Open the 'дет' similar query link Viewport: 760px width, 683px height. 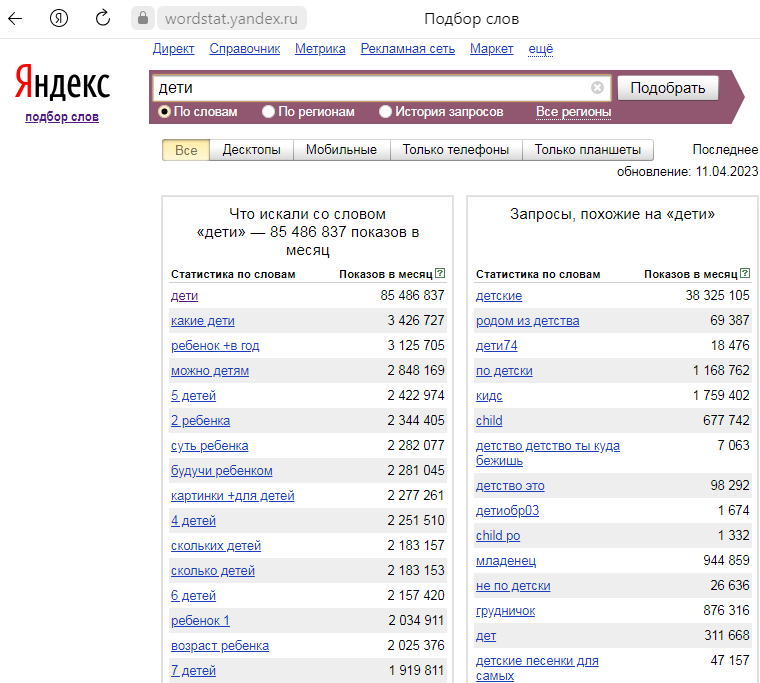click(486, 636)
